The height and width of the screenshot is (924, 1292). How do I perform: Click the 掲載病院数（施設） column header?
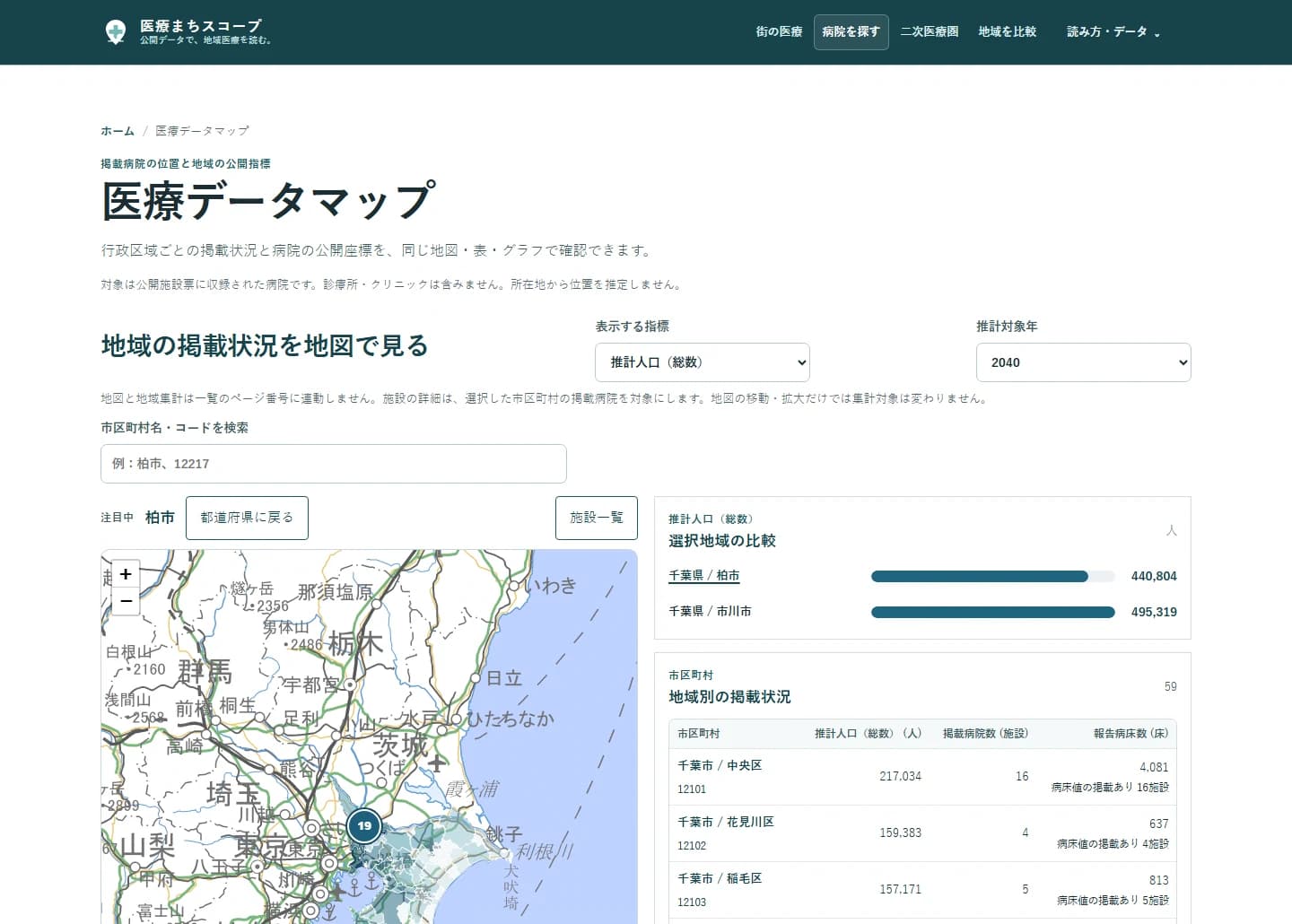point(985,734)
